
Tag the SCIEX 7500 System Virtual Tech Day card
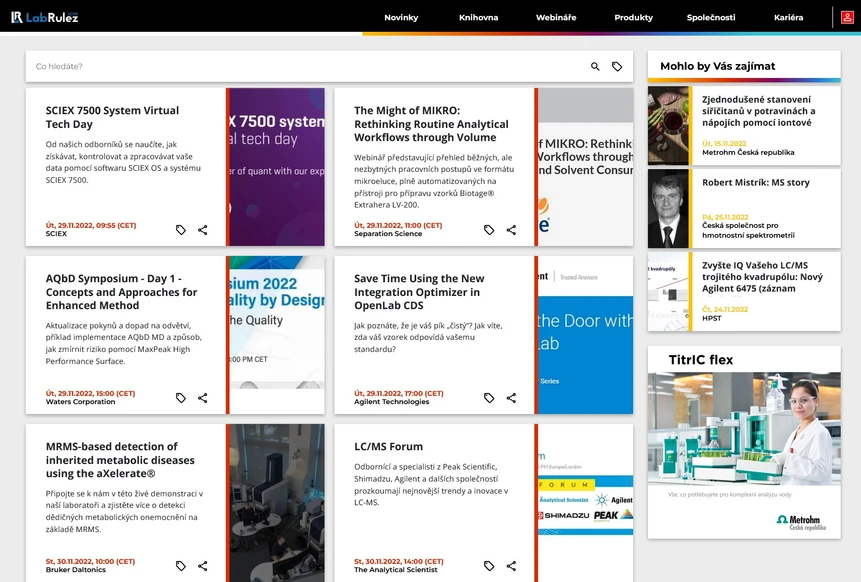(181, 230)
